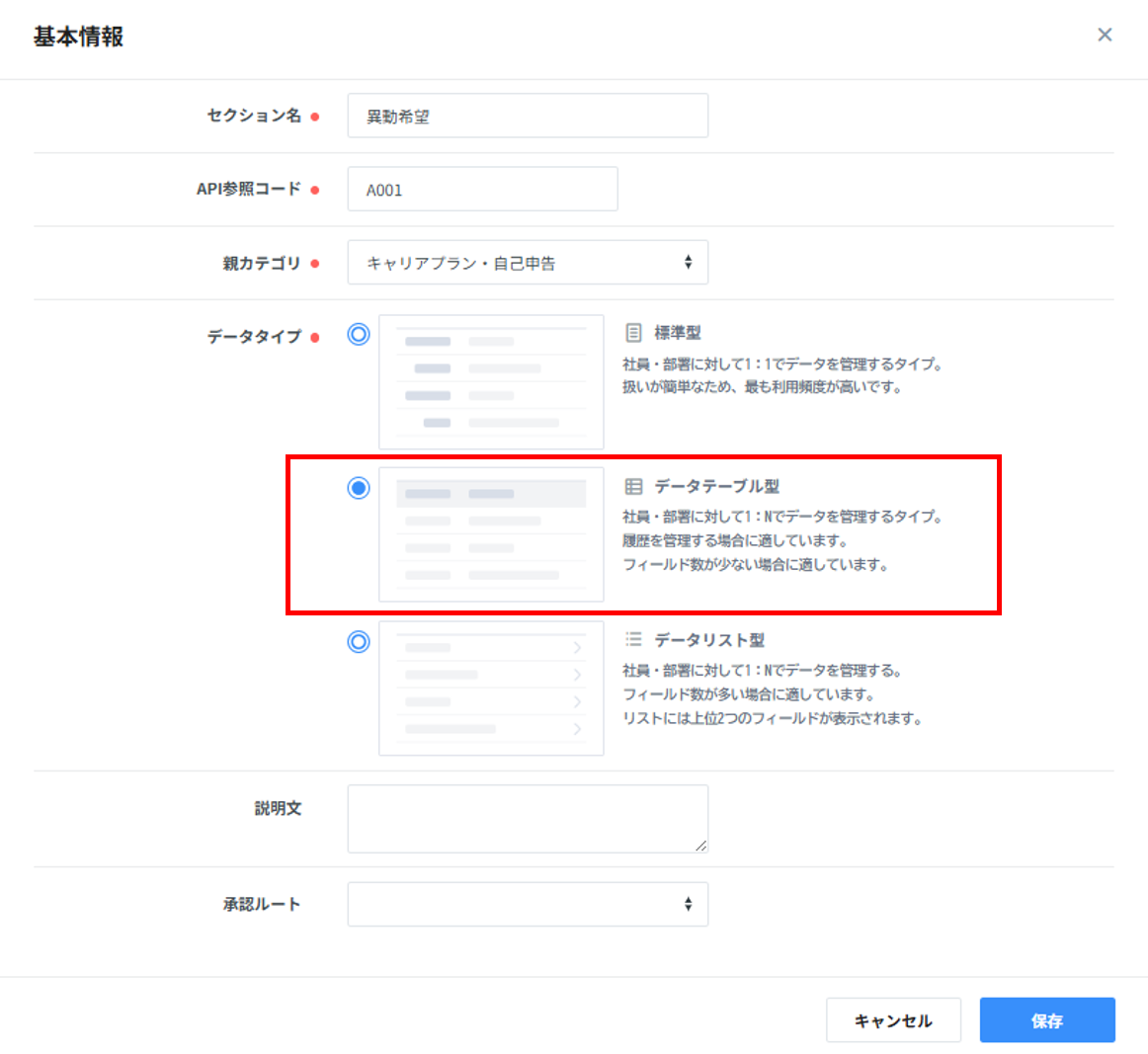The height and width of the screenshot is (1054, 1148).
Task: Click into the 説明文 text area
Action: pyautogui.click(x=528, y=818)
